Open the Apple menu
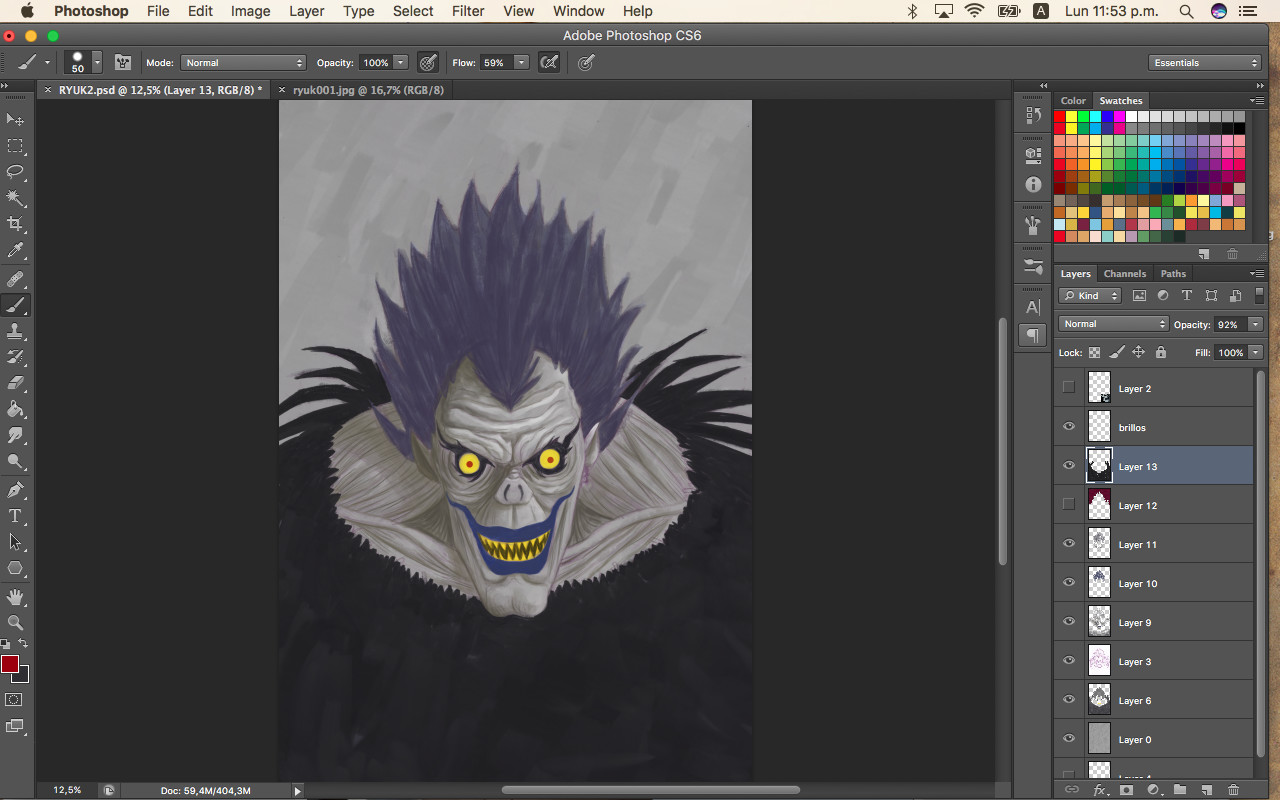 tap(27, 11)
